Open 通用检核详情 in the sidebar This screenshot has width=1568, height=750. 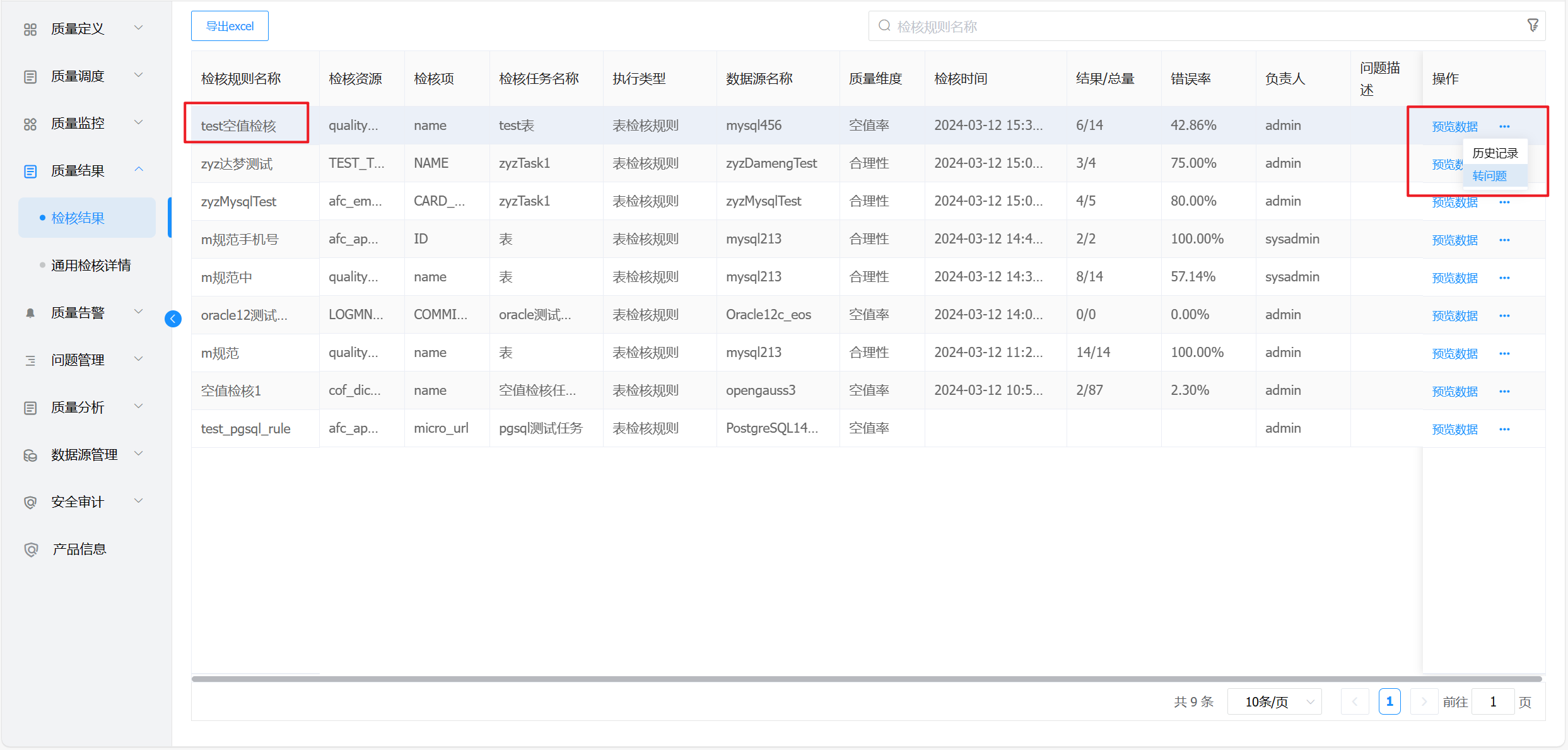(91, 266)
